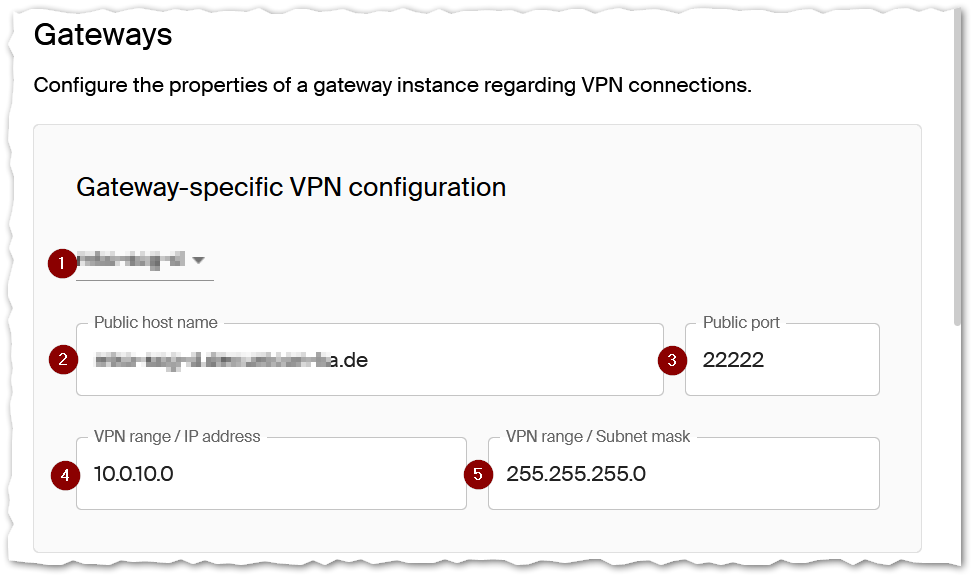
Task: Click the red number 3 callout marker
Action: tap(672, 360)
